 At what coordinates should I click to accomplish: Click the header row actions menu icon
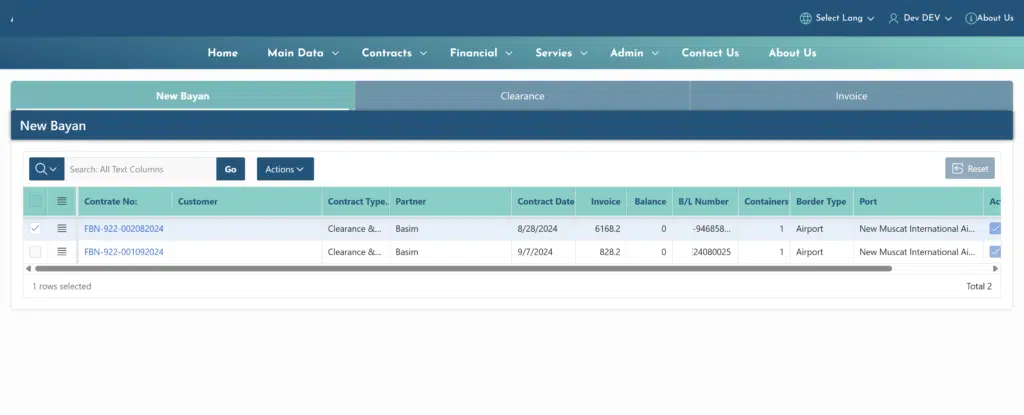[62, 201]
